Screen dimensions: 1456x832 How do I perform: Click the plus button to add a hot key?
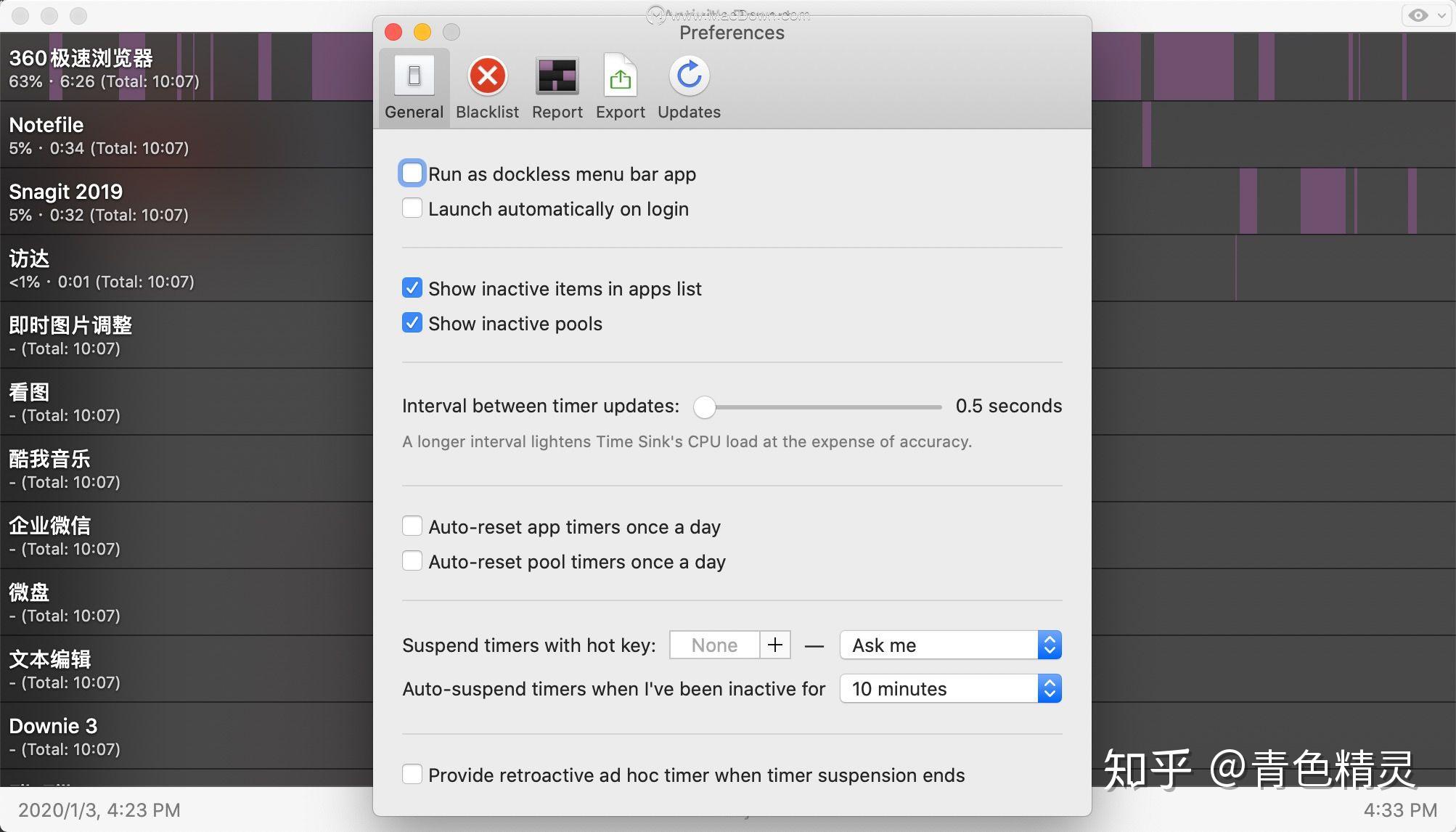(776, 645)
